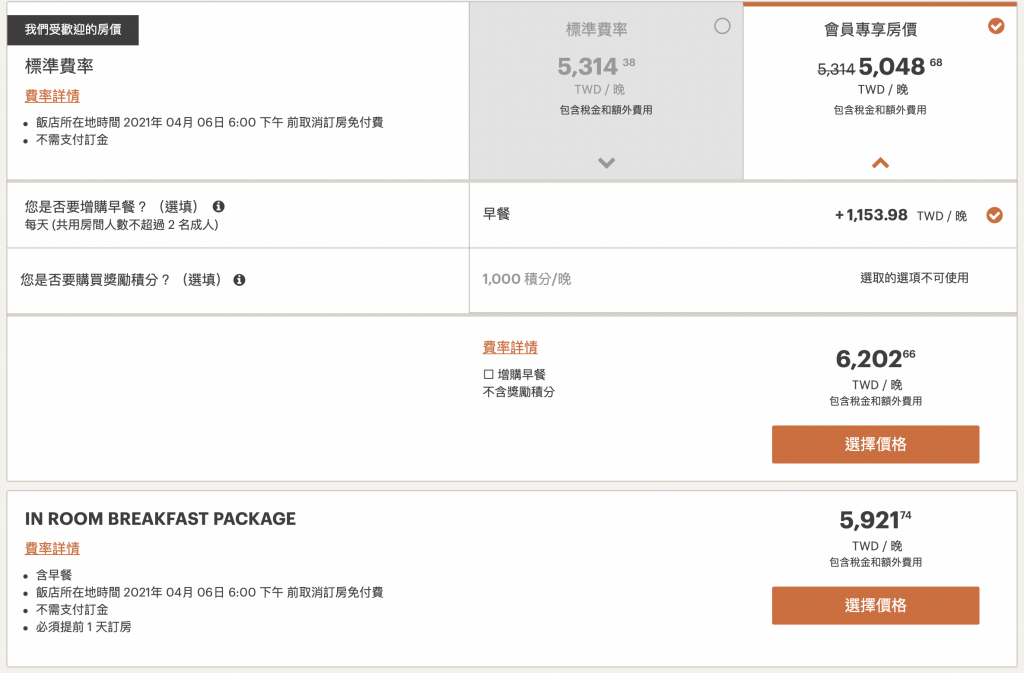Collapse the 會員專享房價 up chevron
This screenshot has height=673, width=1024.
point(880,163)
